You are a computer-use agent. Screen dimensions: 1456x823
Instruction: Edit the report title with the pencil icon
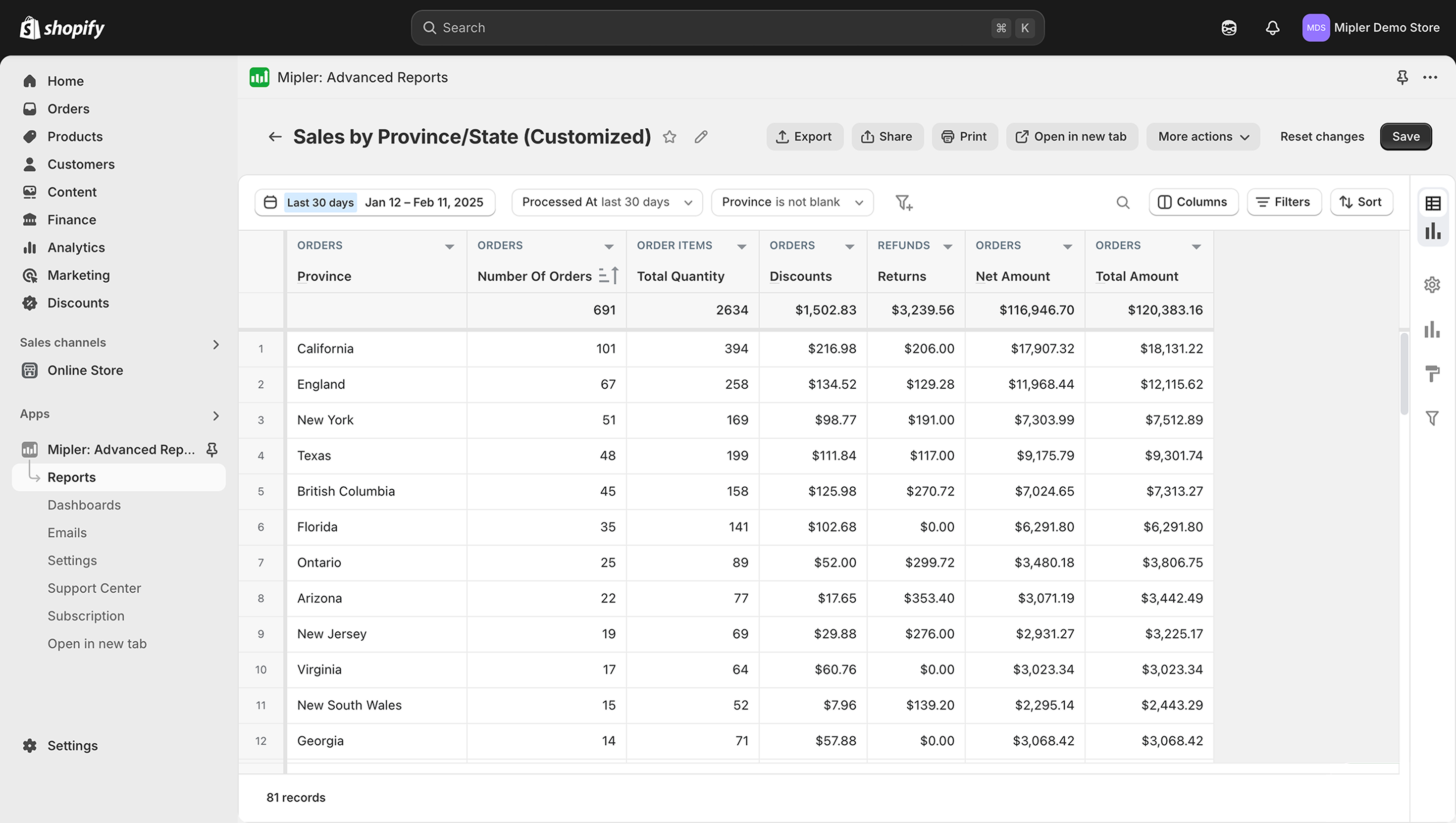(x=700, y=137)
